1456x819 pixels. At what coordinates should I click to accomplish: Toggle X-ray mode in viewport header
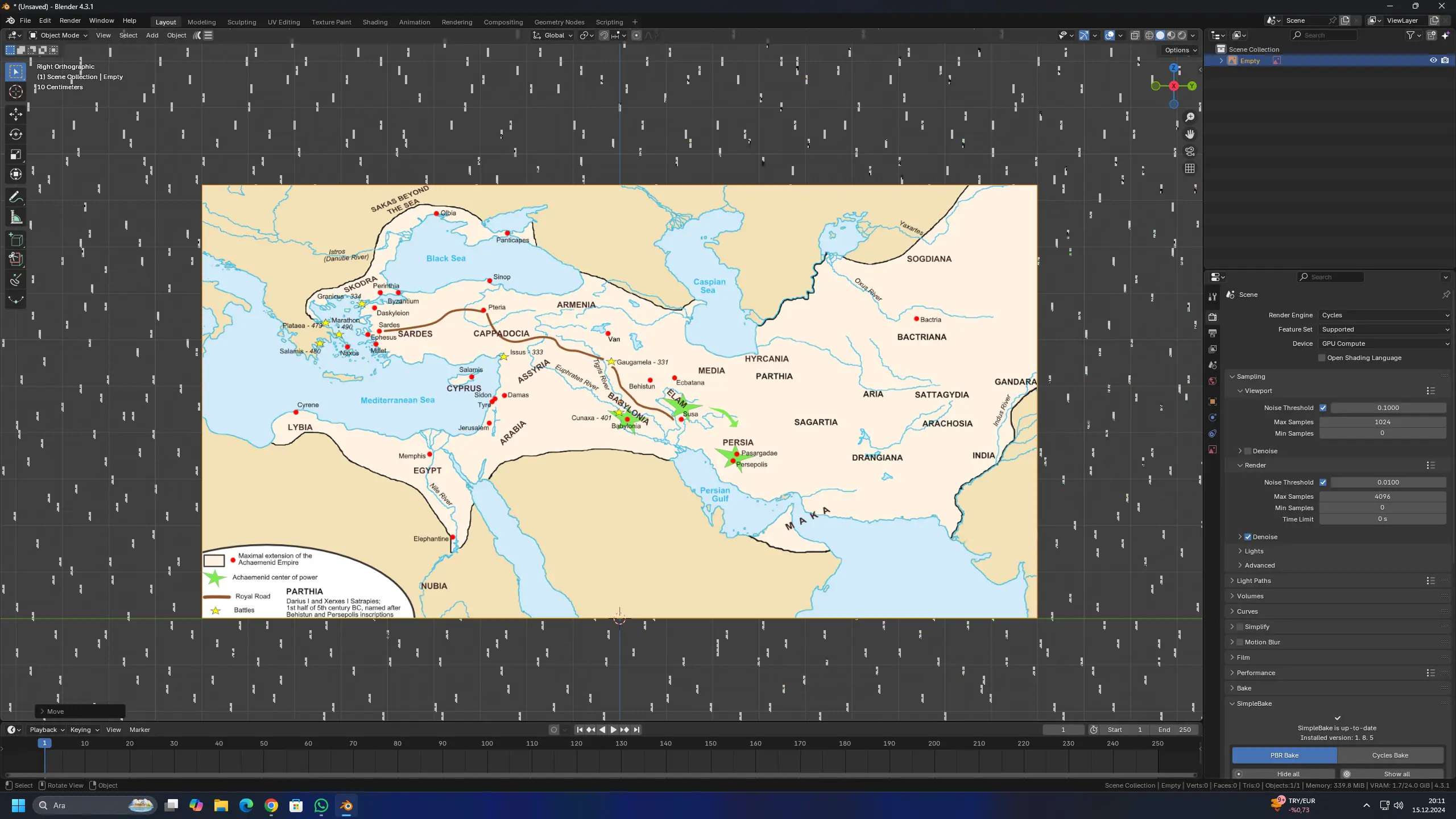click(x=1135, y=35)
